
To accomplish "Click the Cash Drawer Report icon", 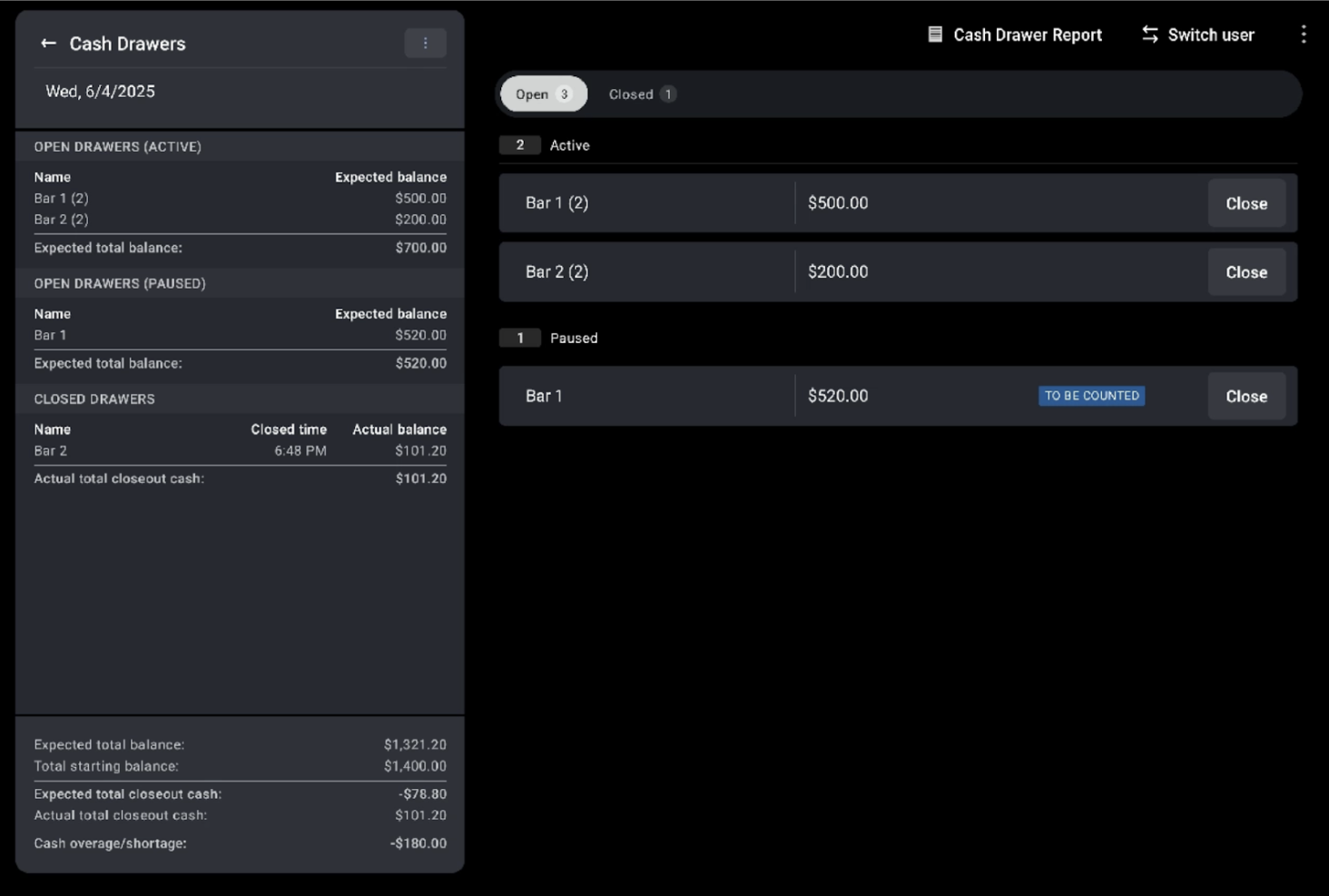I will (935, 34).
